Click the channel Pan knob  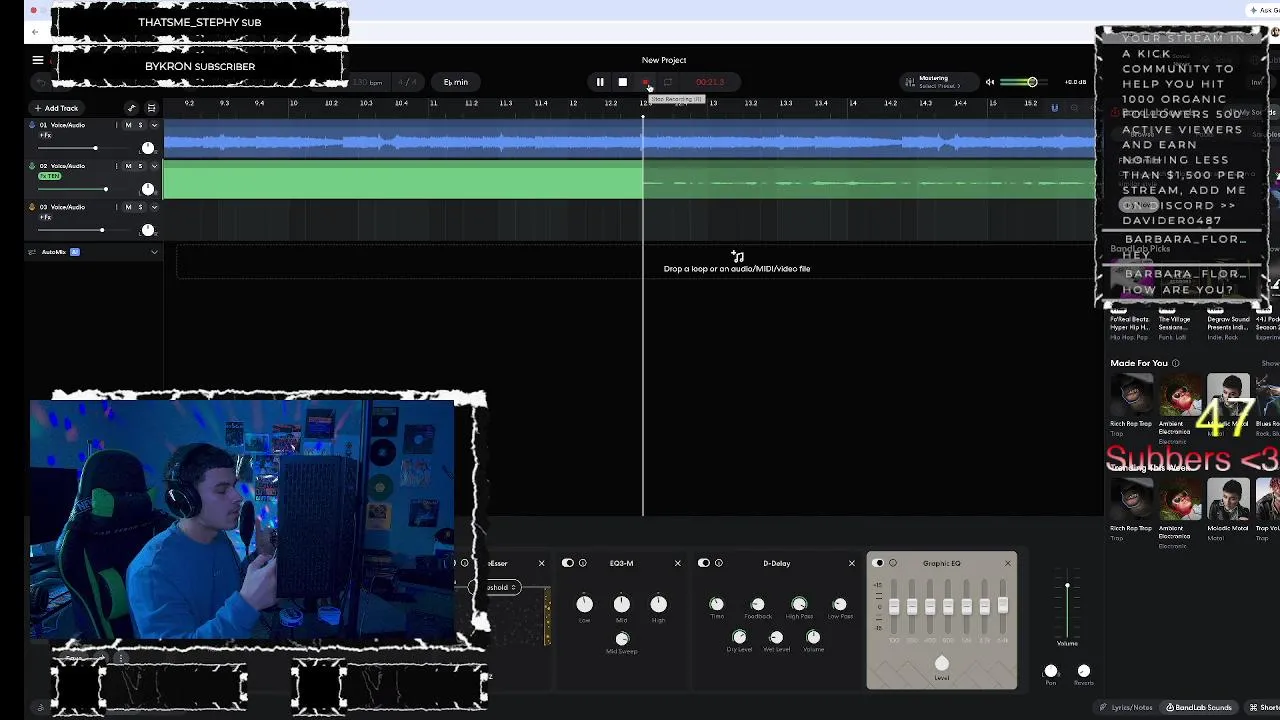[1051, 671]
